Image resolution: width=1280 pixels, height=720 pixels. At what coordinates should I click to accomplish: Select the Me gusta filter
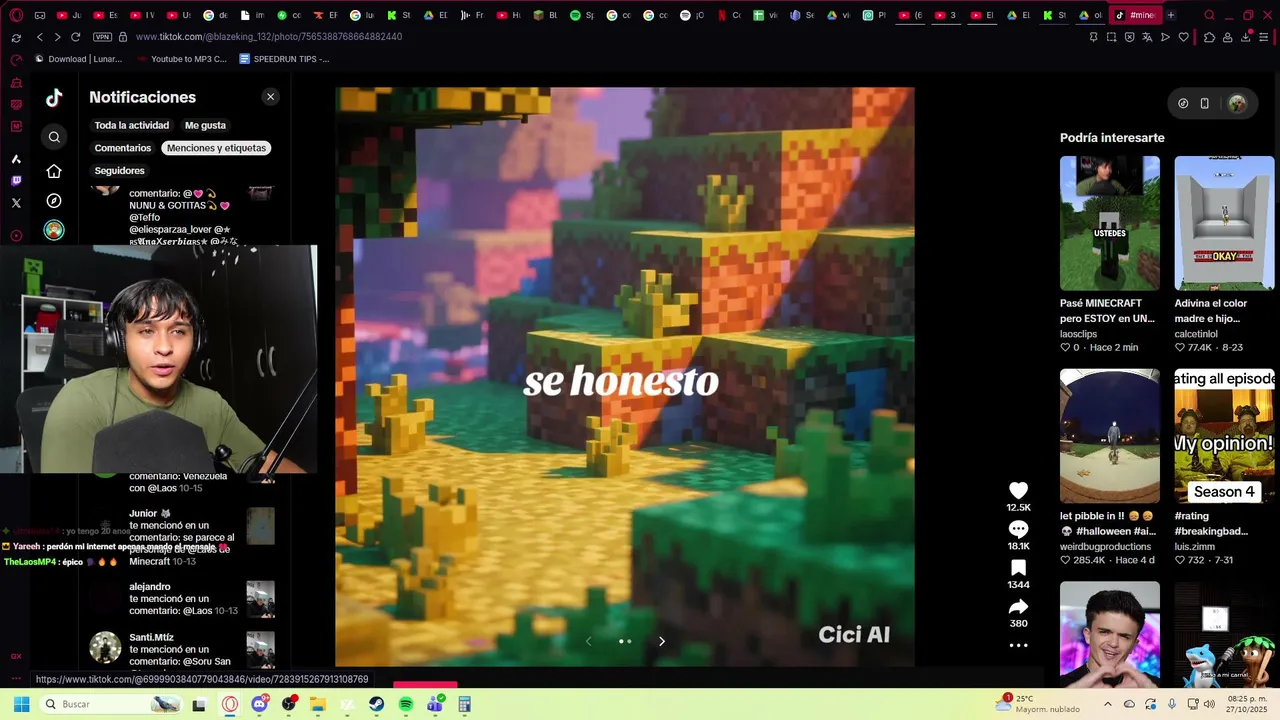pos(205,125)
